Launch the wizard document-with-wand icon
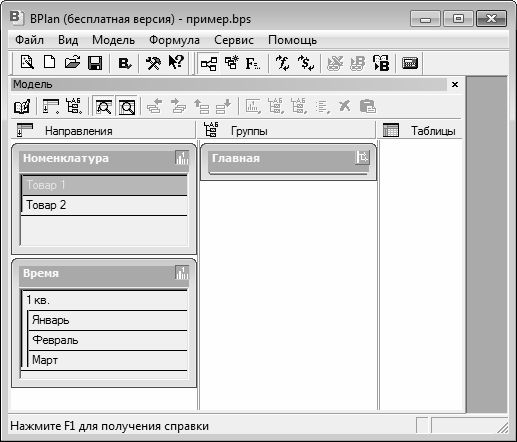Viewport: 517px width, 442px height. click(x=27, y=63)
